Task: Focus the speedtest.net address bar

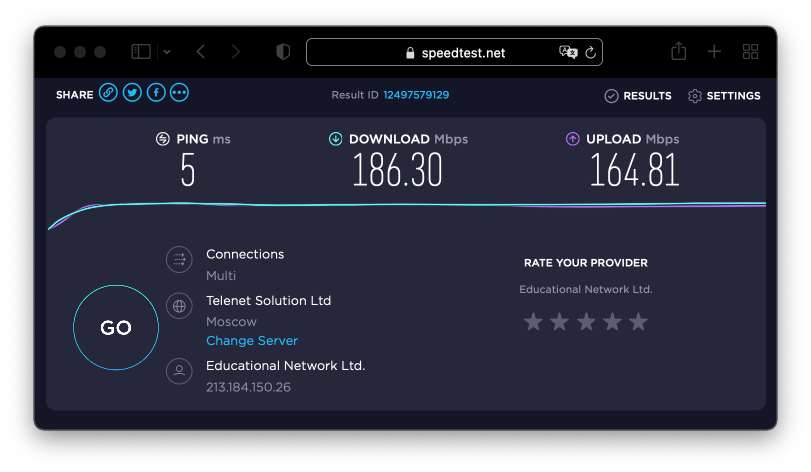Action: click(454, 52)
